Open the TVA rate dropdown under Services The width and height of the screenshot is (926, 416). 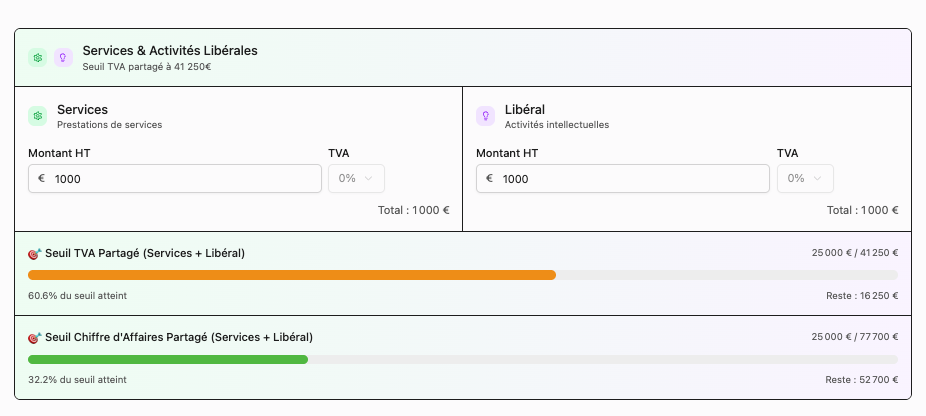[x=356, y=179]
